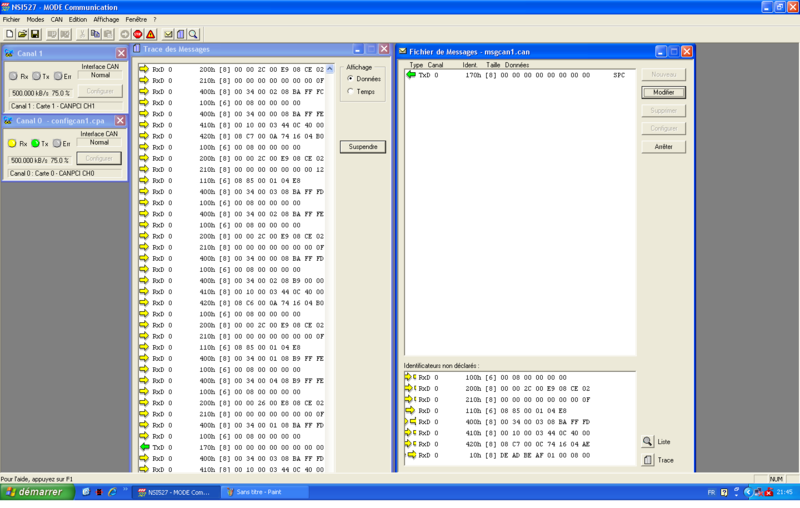This screenshot has height=508, width=800.
Task: Click the Modifier button
Action: tap(663, 92)
